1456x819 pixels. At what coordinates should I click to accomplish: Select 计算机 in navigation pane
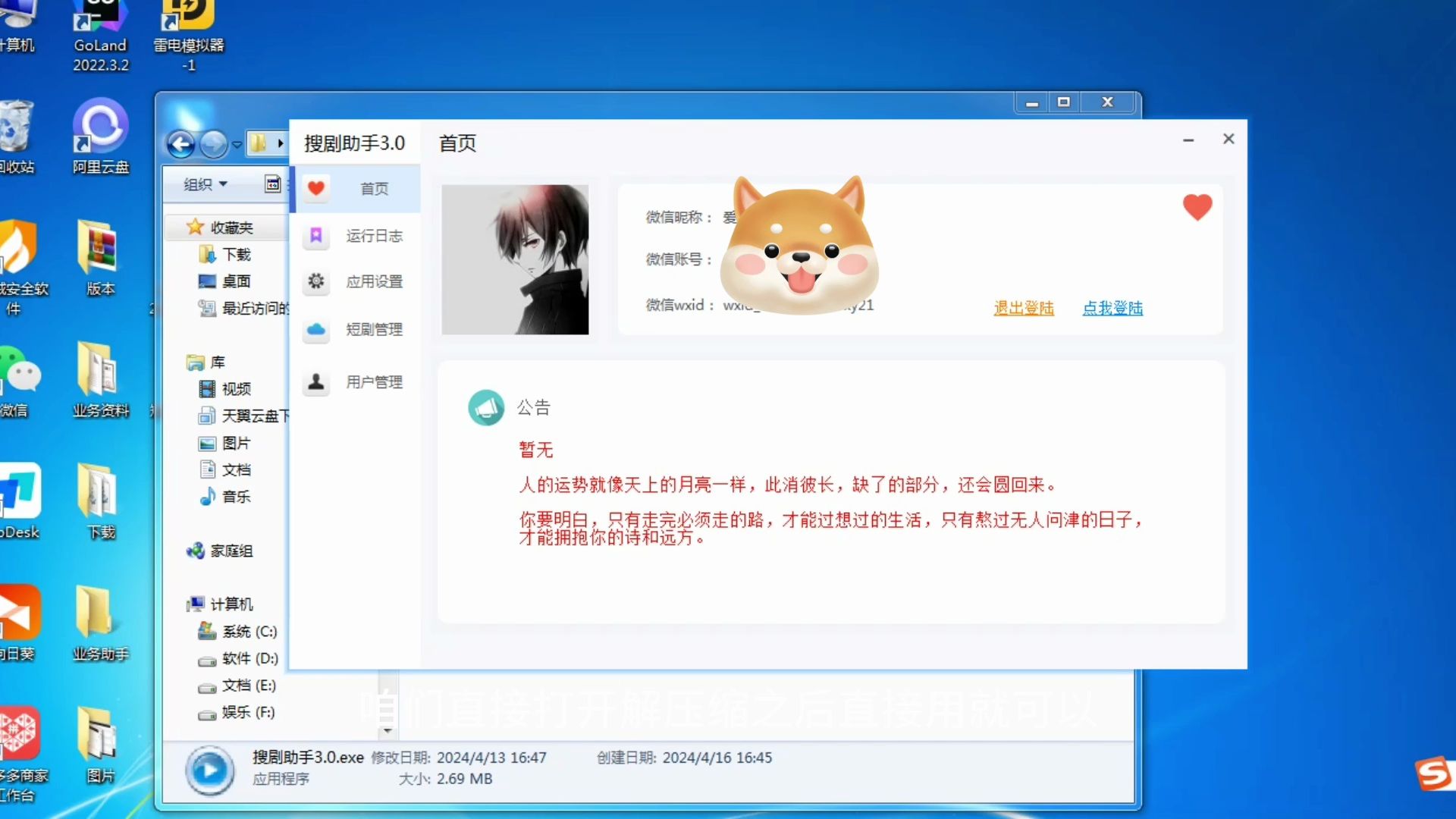(x=220, y=604)
